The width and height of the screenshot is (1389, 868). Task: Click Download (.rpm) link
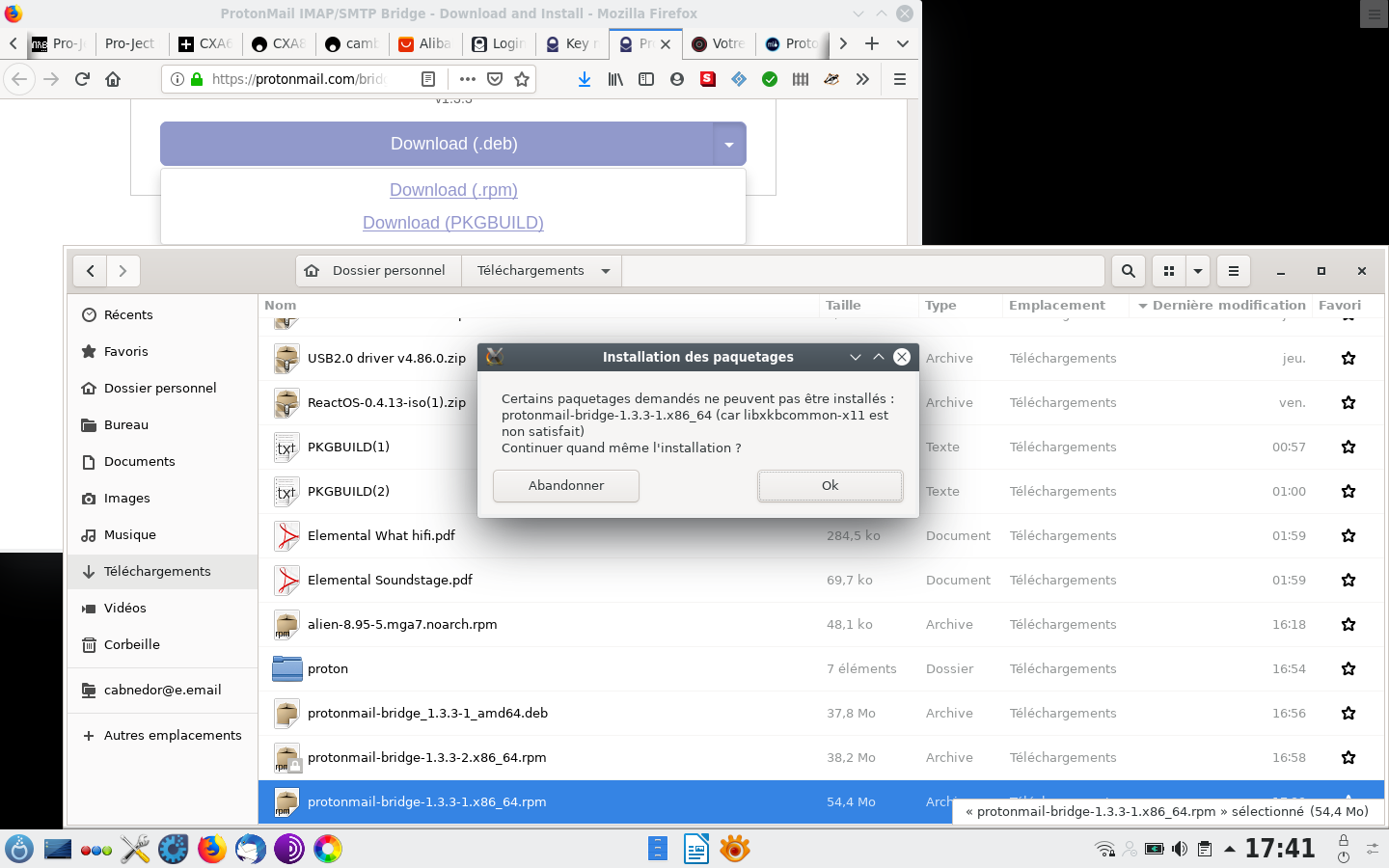(x=453, y=190)
